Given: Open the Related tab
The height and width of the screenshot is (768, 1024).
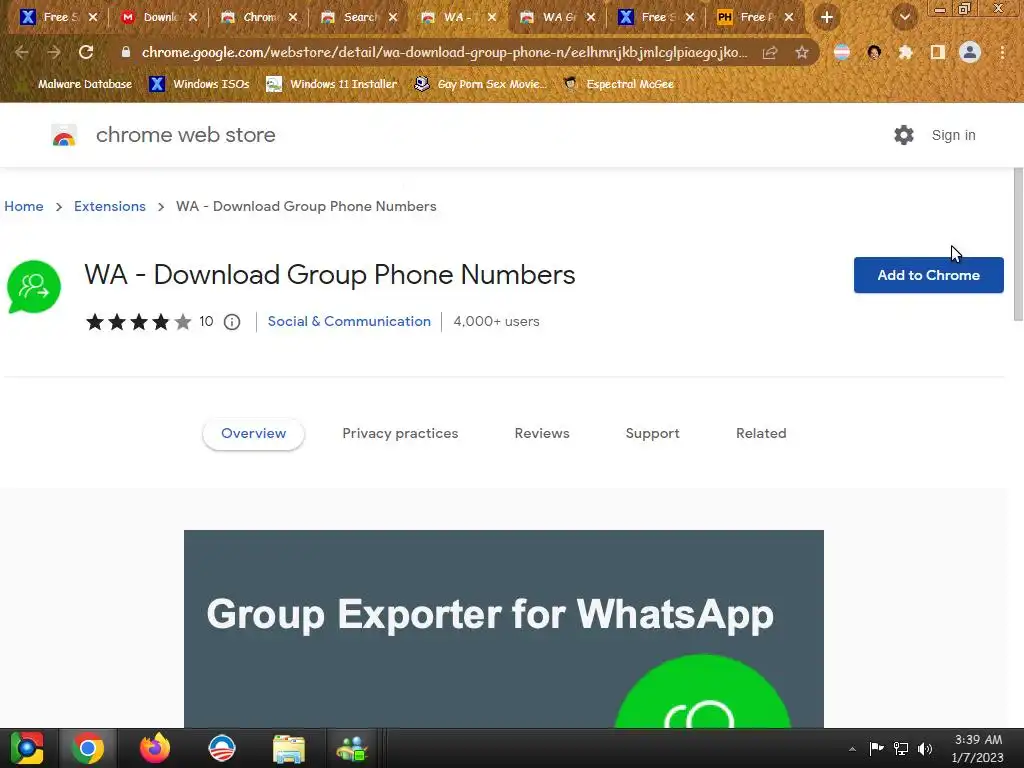Looking at the screenshot, I should 761,434.
